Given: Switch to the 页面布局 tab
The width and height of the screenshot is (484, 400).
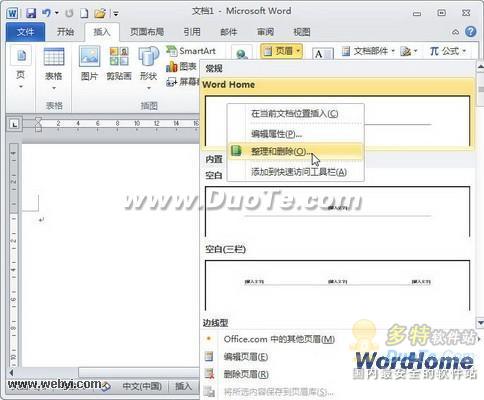Looking at the screenshot, I should [147, 32].
